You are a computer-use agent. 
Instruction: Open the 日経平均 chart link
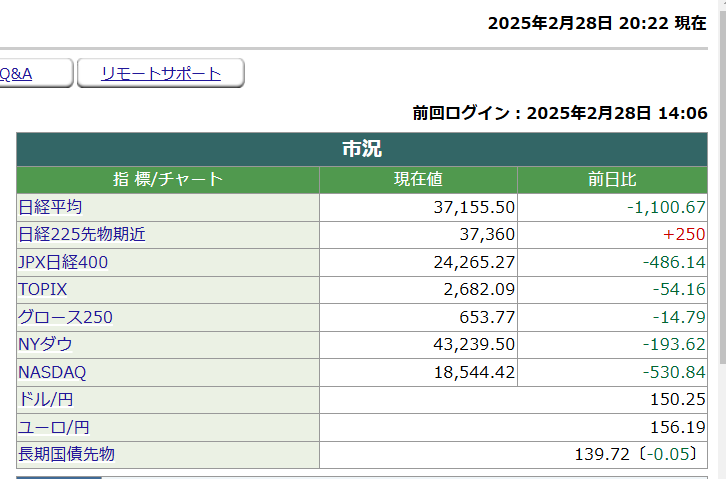(x=50, y=208)
